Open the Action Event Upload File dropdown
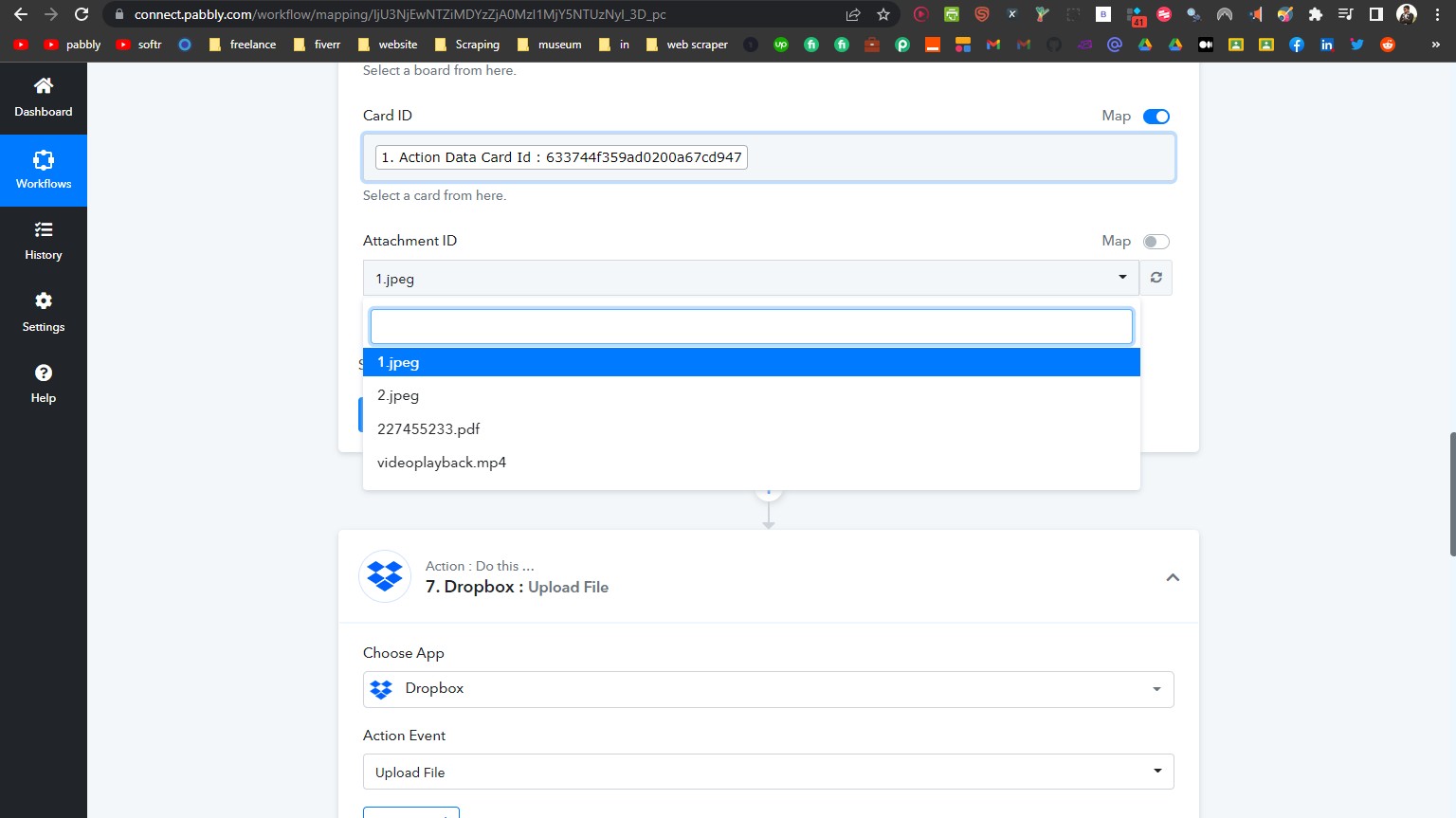This screenshot has height=818, width=1456. pyautogui.click(x=768, y=772)
